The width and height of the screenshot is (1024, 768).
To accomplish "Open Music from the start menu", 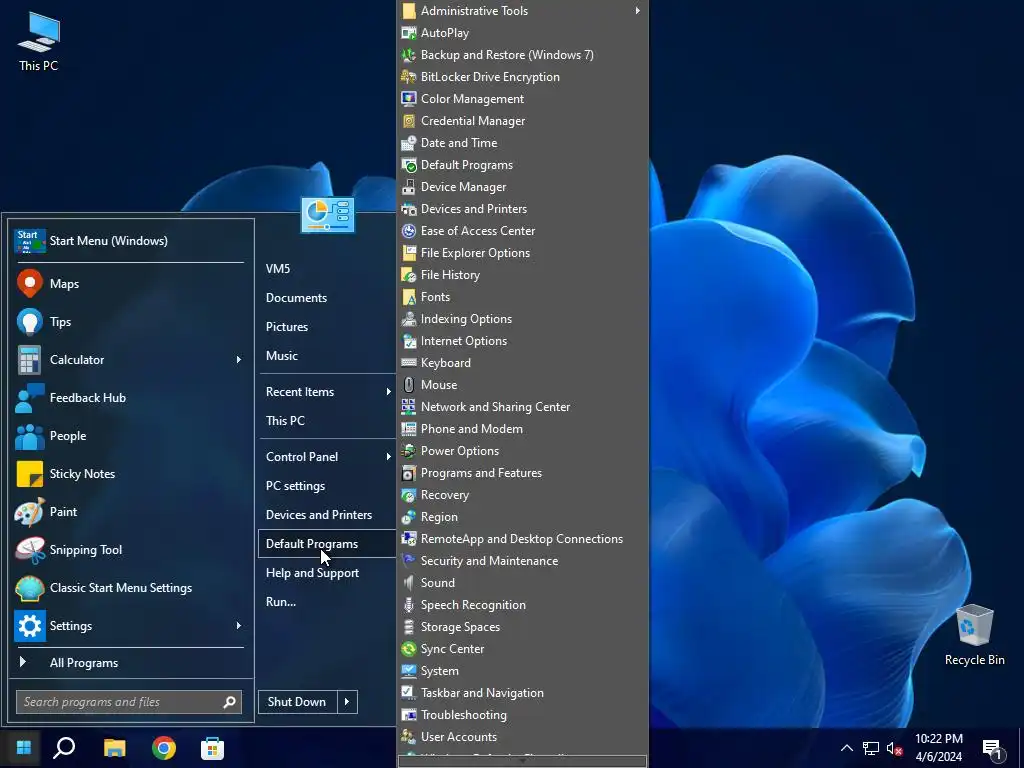I will pos(327,356).
